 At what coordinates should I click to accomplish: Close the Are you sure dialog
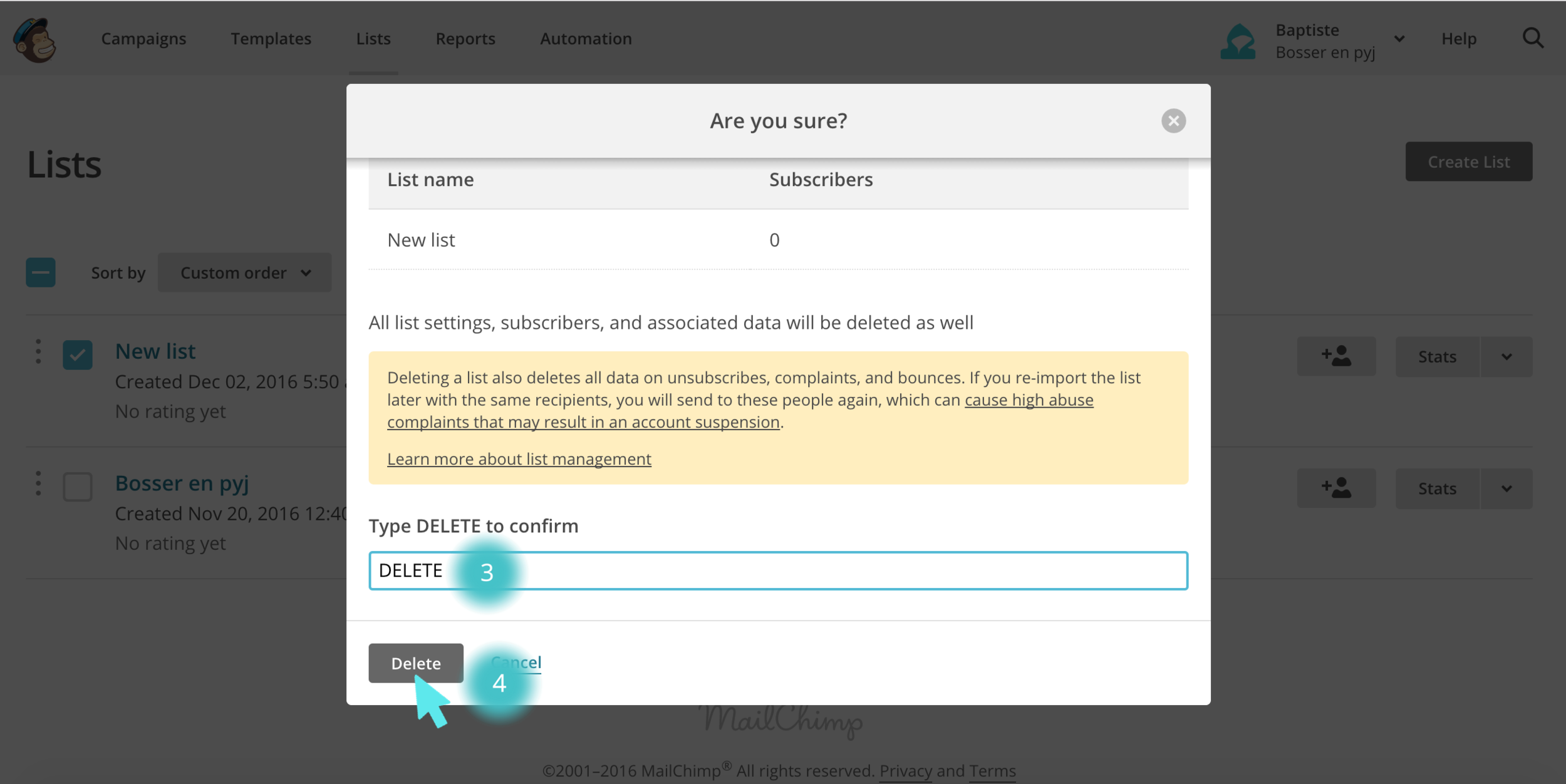pos(1173,121)
